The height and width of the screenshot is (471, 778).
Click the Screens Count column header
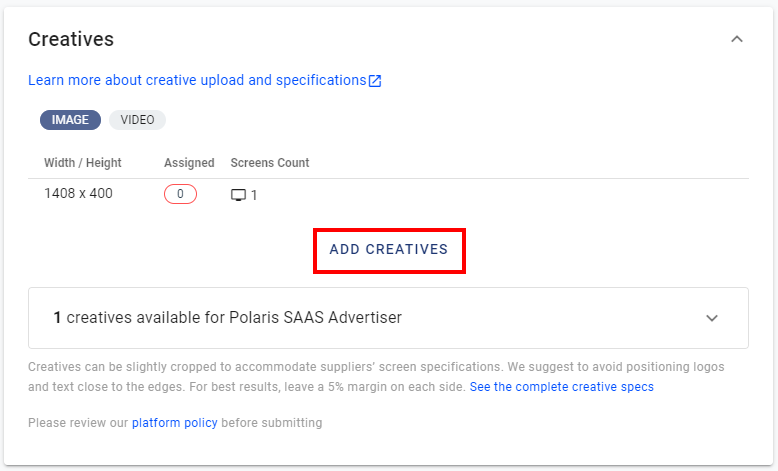click(270, 163)
